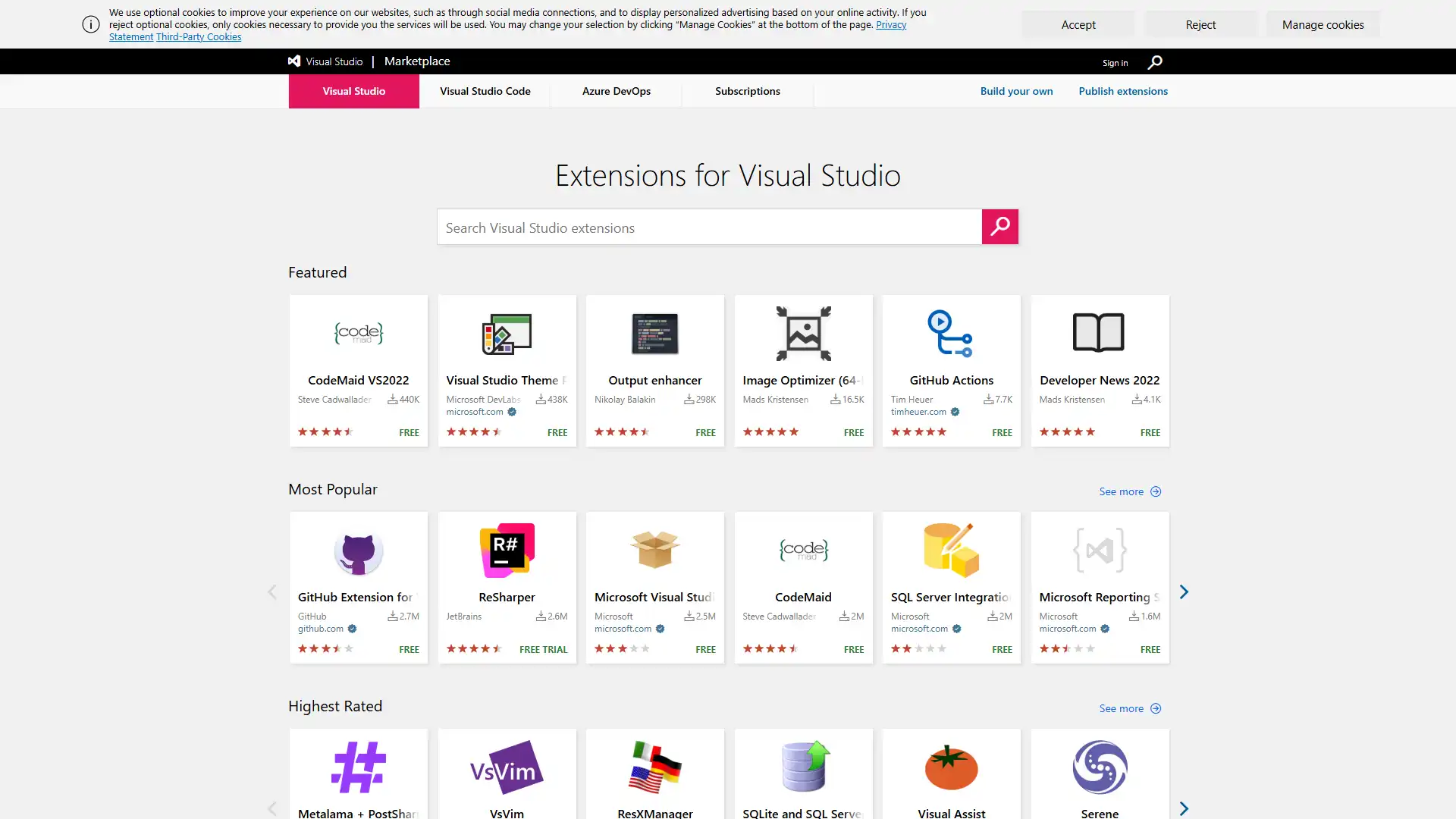Switch to the Visual Studio Code tab
Screen dimensions: 1456x819
click(485, 91)
